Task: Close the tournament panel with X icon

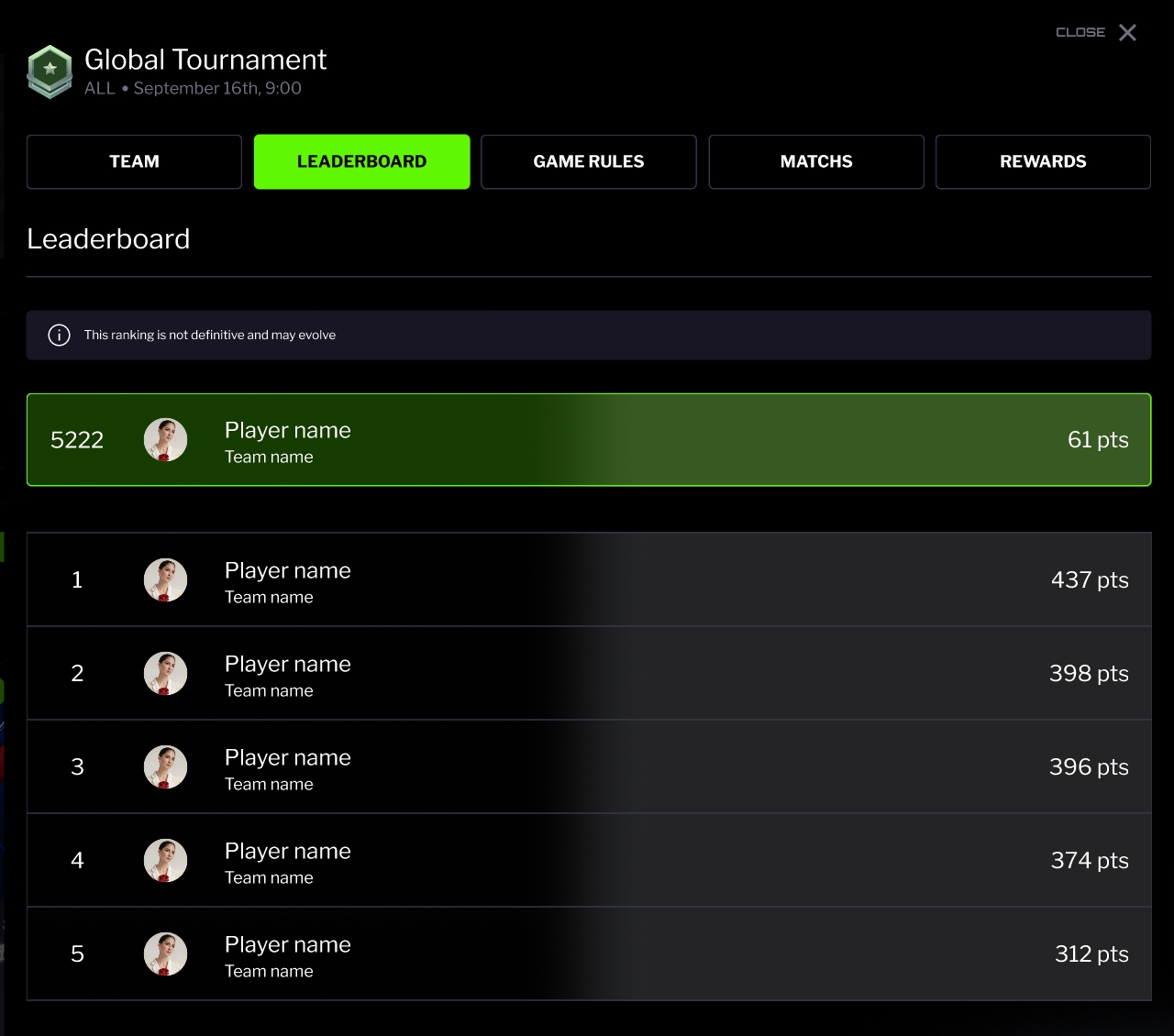Action: point(1127,33)
